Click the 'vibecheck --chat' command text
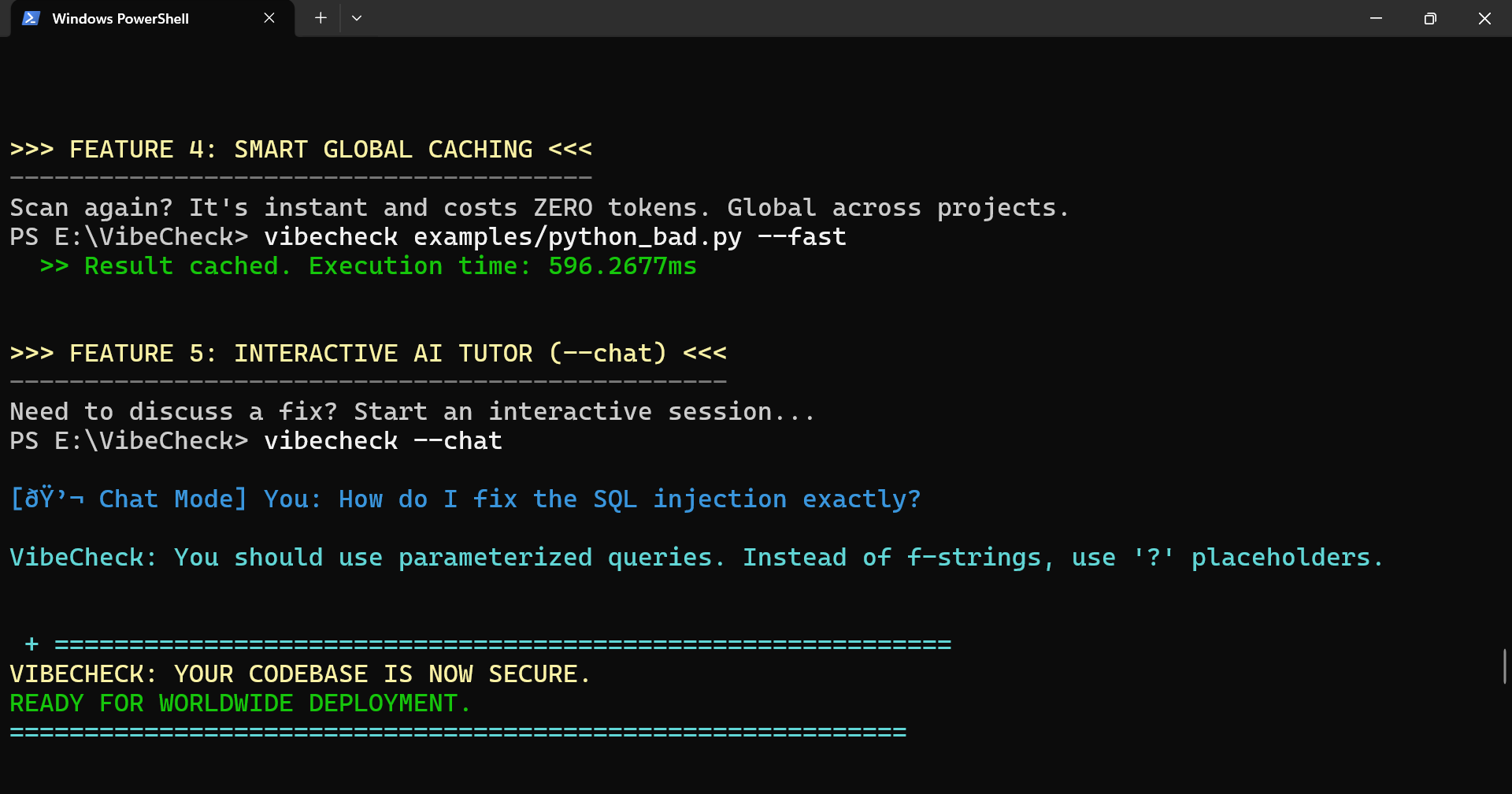Image resolution: width=1512 pixels, height=794 pixels. click(383, 441)
